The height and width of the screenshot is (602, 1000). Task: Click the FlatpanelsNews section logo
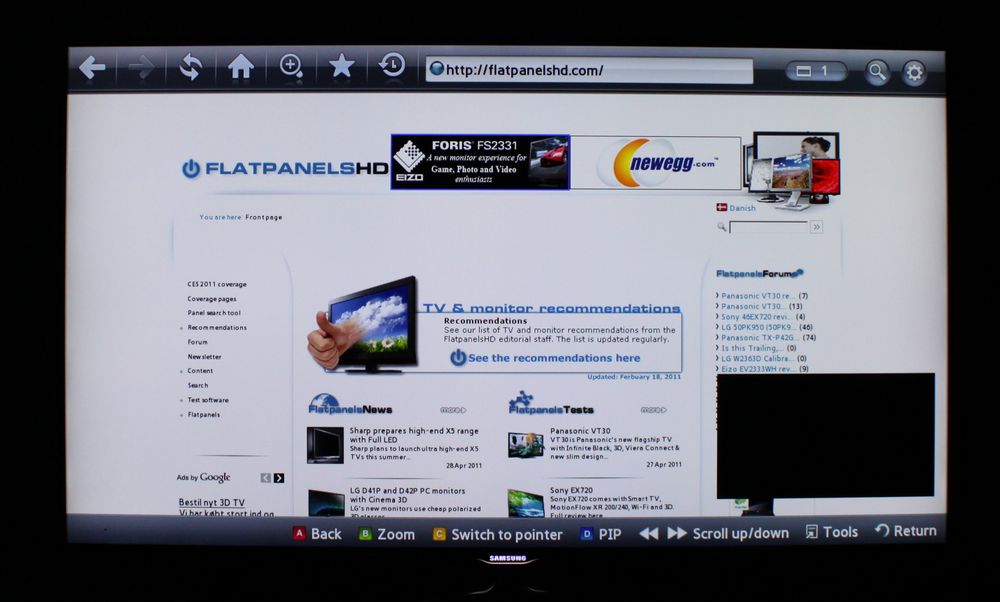click(350, 404)
